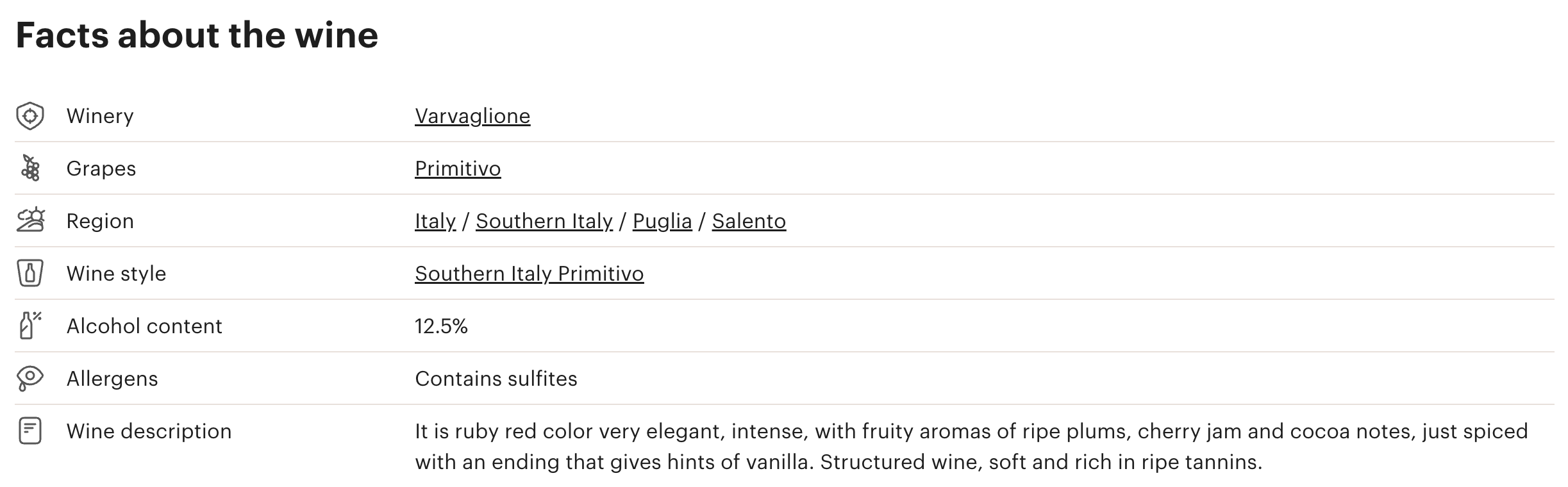Open the Salento region link

coord(749,221)
